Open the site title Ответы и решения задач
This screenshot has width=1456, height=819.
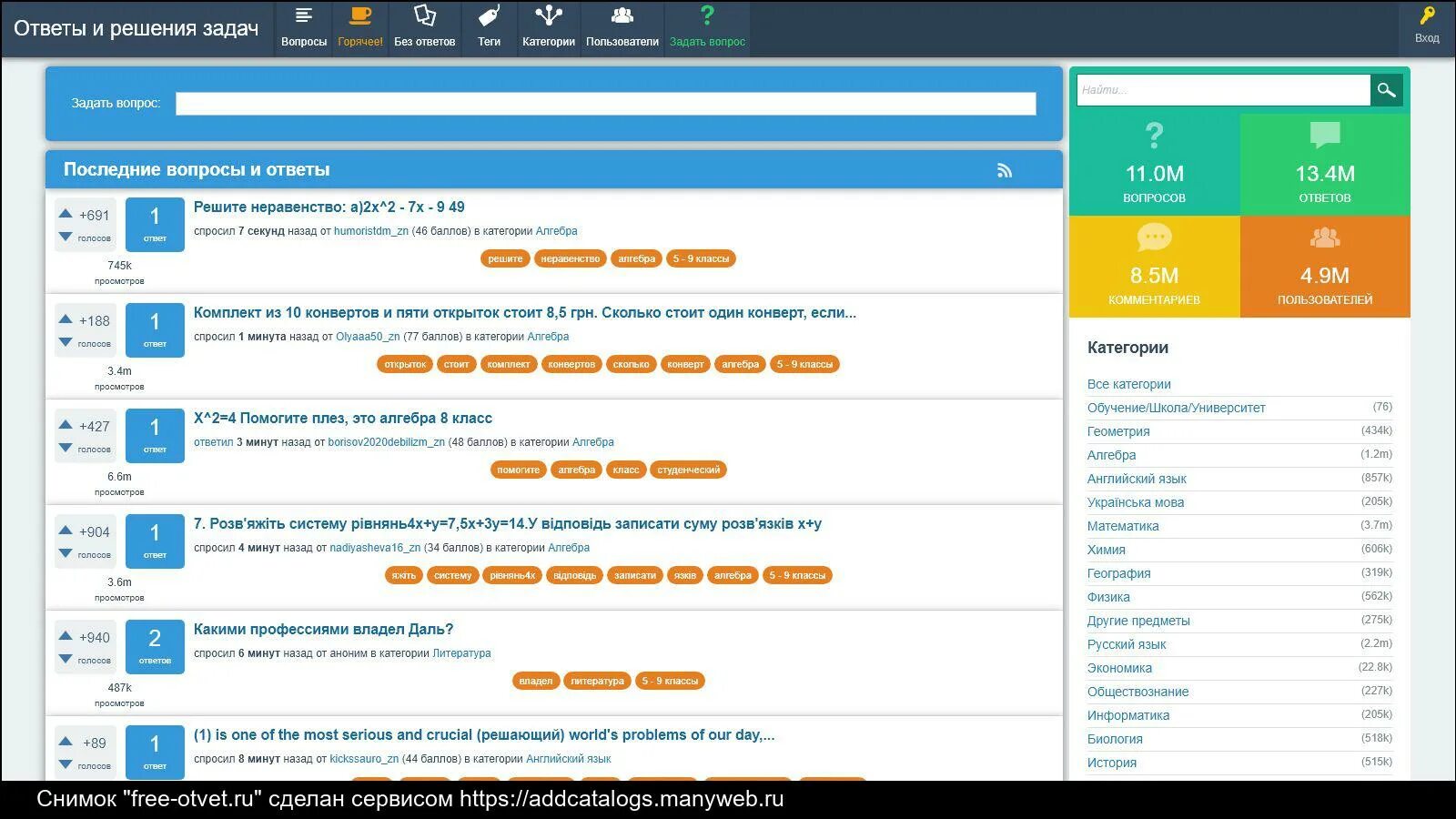coord(136,28)
